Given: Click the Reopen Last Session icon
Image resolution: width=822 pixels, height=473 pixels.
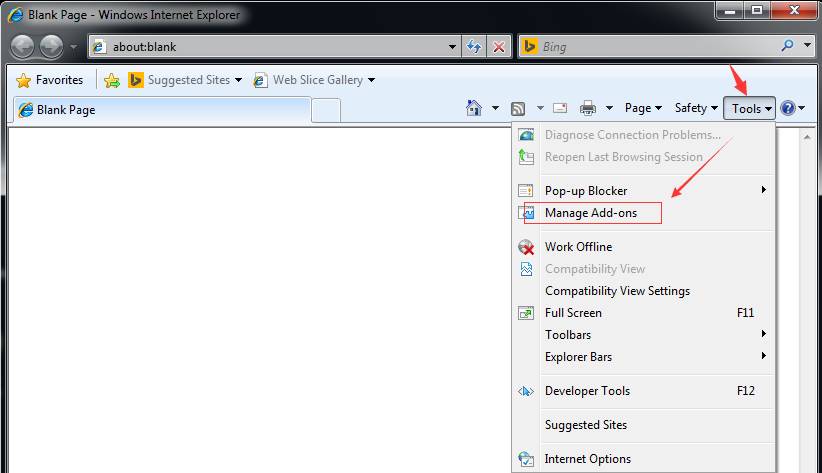Looking at the screenshot, I should pyautogui.click(x=526, y=157).
